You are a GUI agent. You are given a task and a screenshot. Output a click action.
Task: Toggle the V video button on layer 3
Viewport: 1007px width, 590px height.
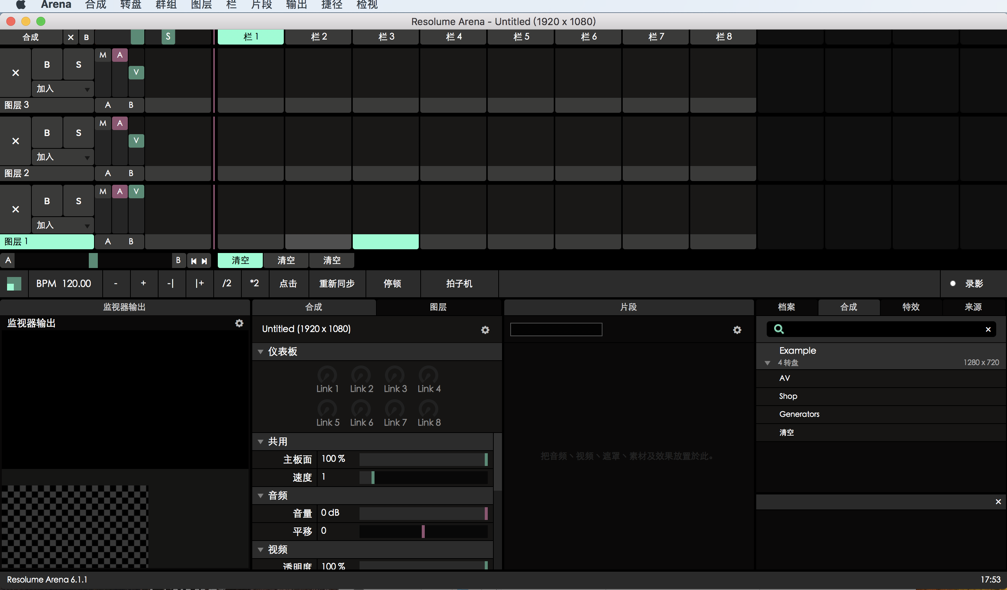pyautogui.click(x=136, y=72)
